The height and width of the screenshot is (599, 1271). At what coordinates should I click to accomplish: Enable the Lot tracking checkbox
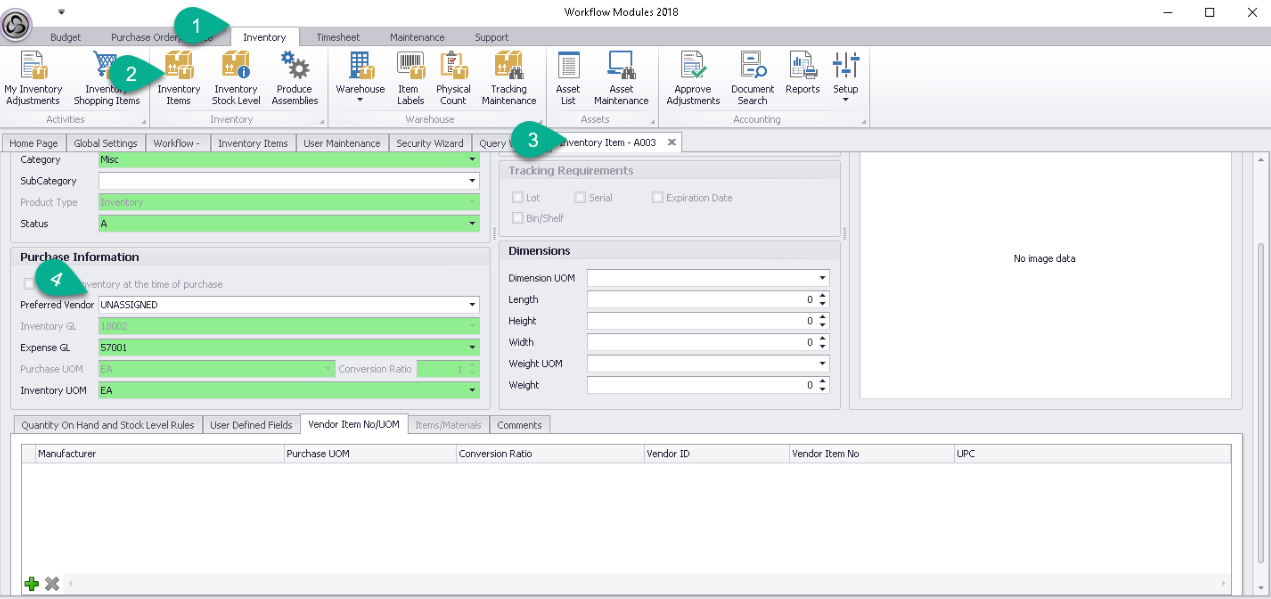pos(518,198)
